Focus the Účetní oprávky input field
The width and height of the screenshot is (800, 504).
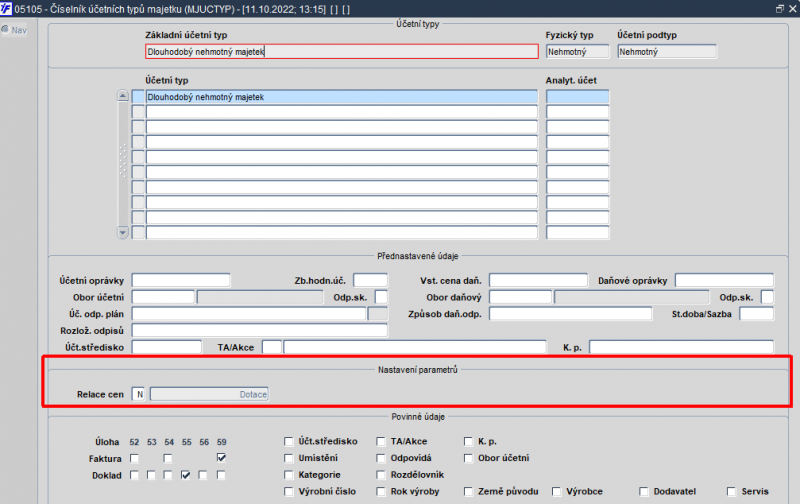pyautogui.click(x=181, y=280)
